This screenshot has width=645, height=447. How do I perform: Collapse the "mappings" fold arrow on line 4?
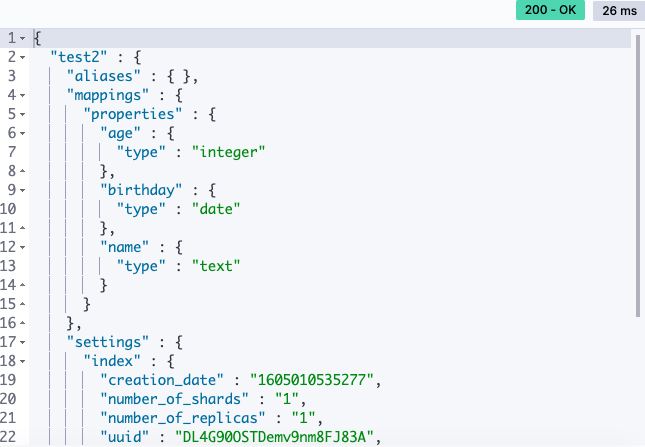point(22,95)
